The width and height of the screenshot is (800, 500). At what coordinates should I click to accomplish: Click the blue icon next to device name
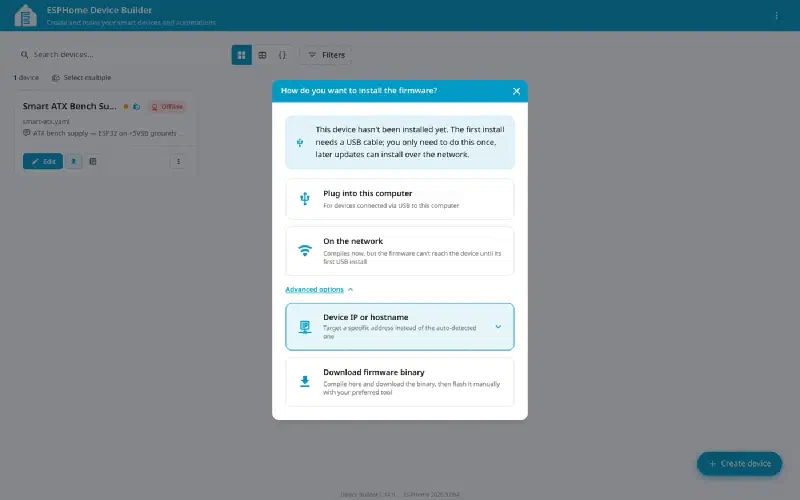point(136,107)
